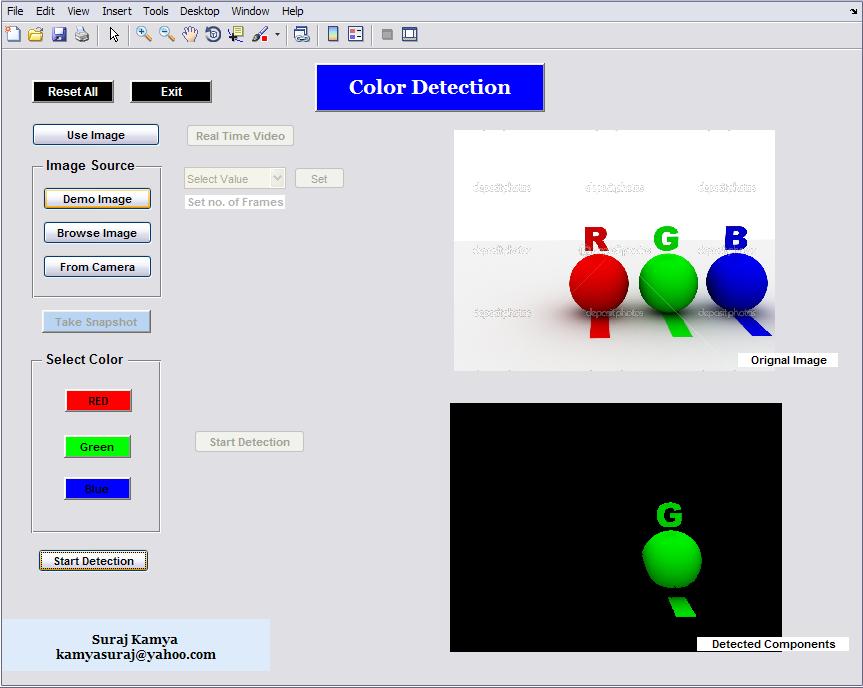Pick the Green color swatch button

tap(97, 446)
